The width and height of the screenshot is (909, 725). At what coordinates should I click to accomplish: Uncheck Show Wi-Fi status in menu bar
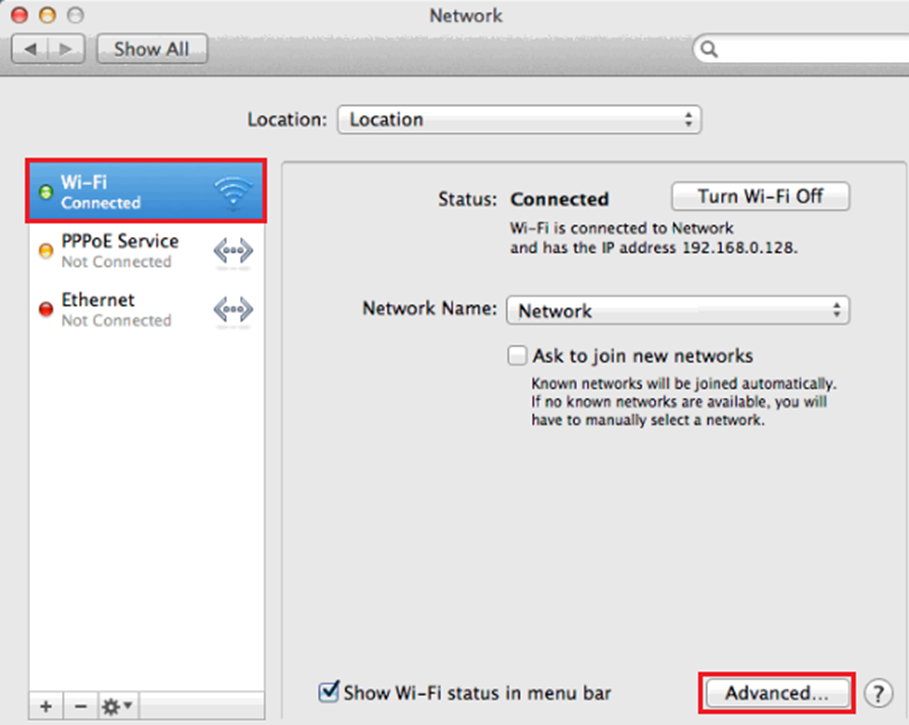pos(328,692)
